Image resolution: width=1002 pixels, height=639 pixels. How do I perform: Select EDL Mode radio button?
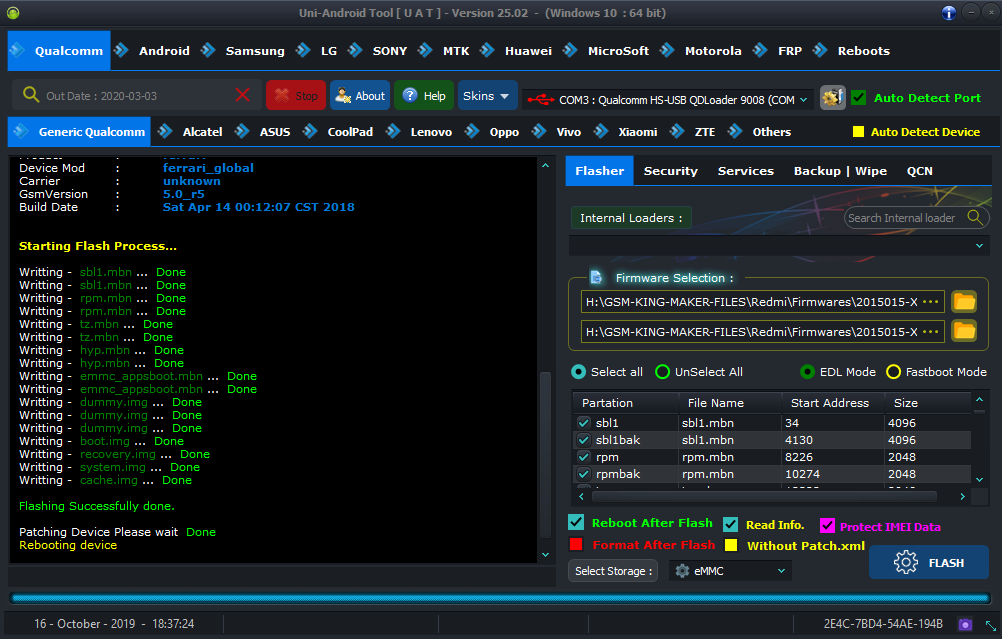pos(808,372)
